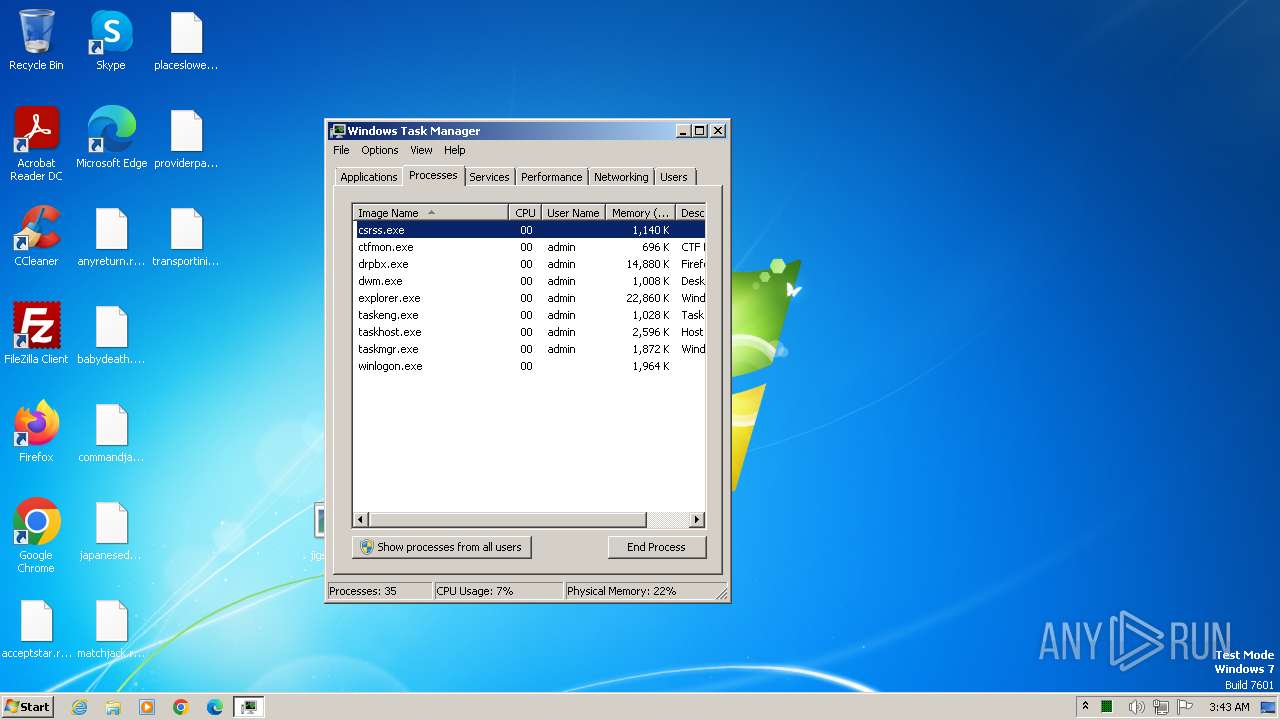Select the acceptstar file icon
Viewport: 1280px width, 720px height.
[x=36, y=628]
